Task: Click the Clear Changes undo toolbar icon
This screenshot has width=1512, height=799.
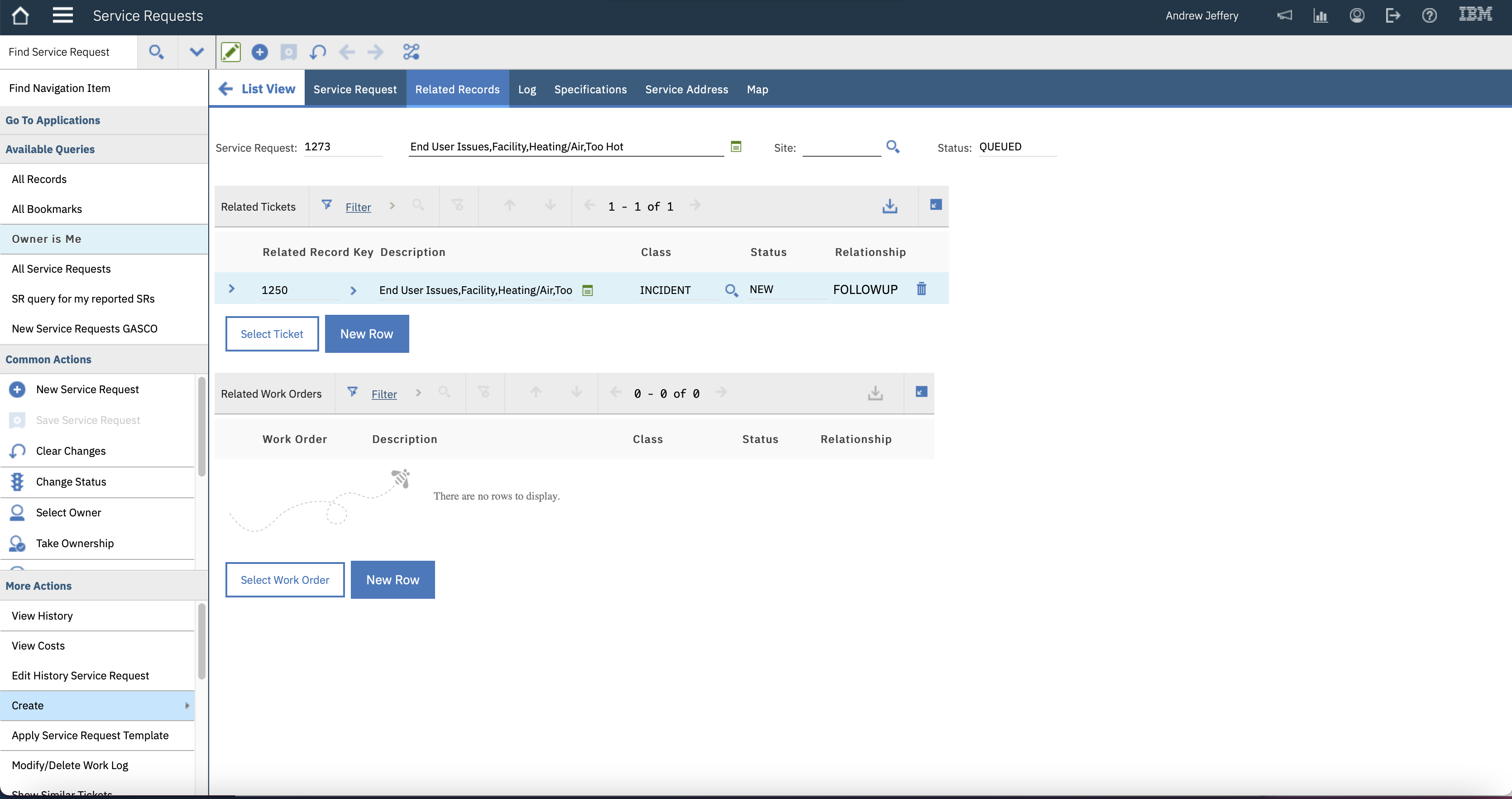Action: [x=317, y=52]
